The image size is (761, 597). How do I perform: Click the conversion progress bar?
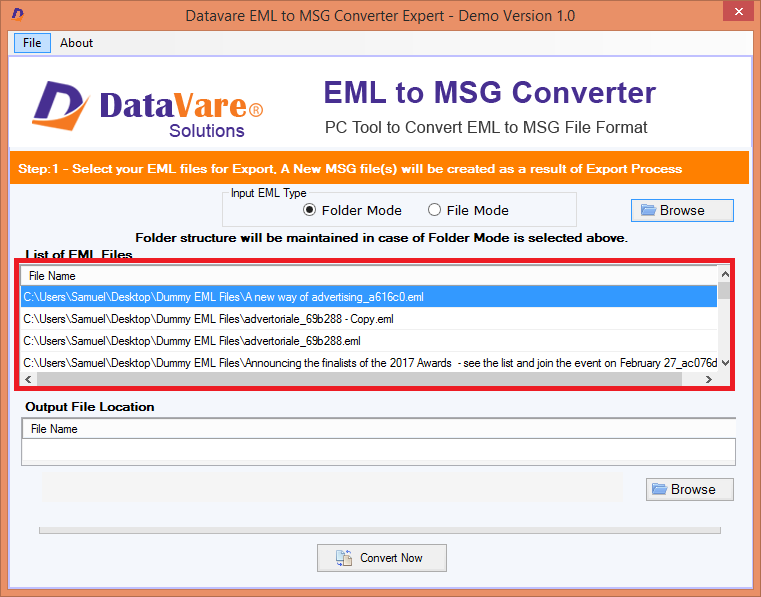click(380, 530)
